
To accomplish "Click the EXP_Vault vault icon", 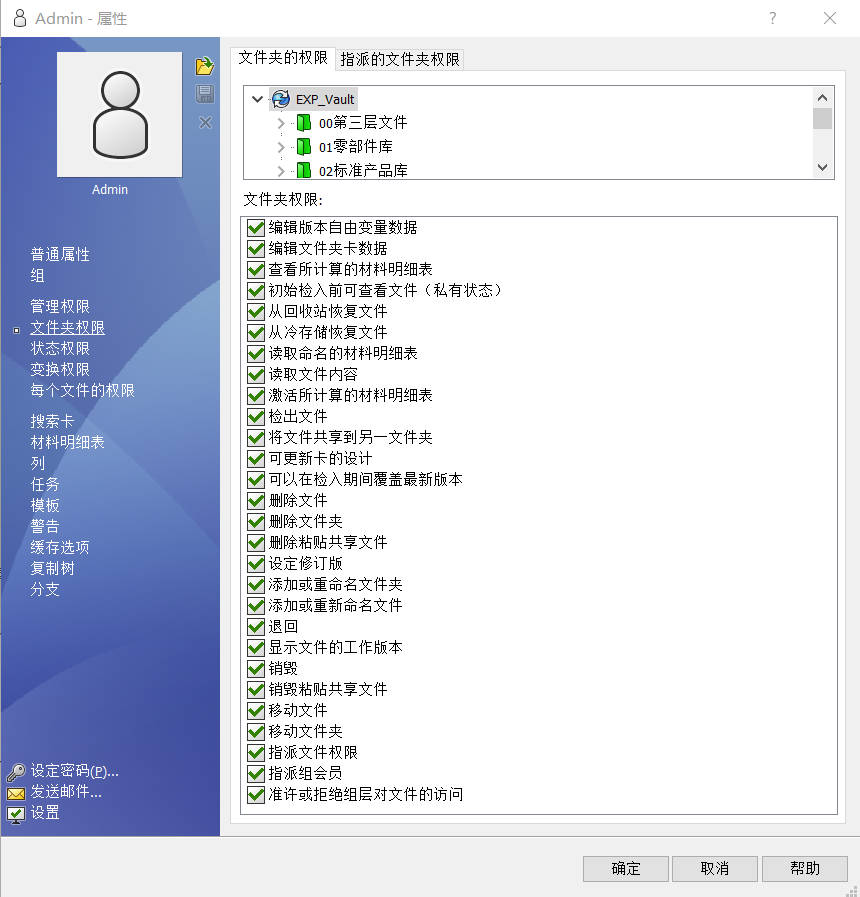I will click(281, 99).
